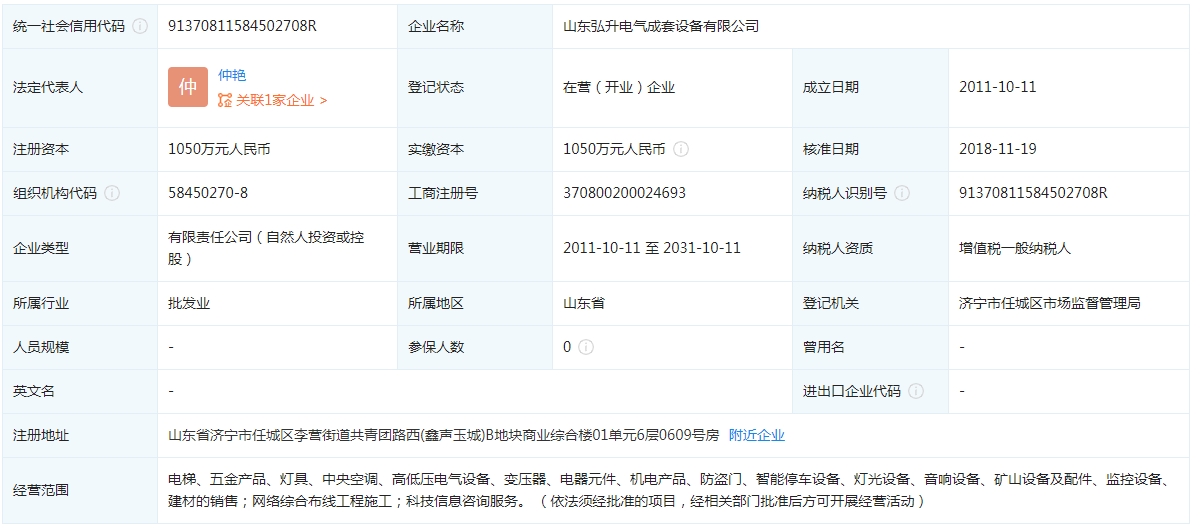Expand the 关联1家企业 arrow
1200x528 pixels.
click(323, 100)
